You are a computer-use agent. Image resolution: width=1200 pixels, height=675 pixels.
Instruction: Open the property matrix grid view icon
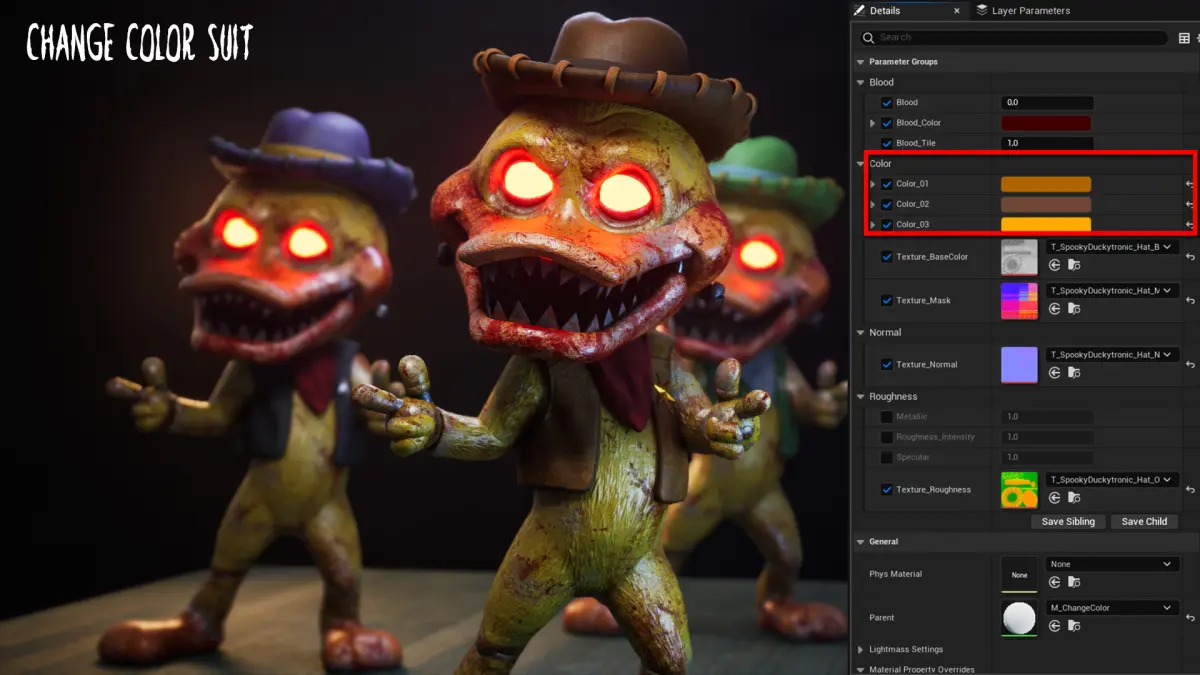[1184, 38]
